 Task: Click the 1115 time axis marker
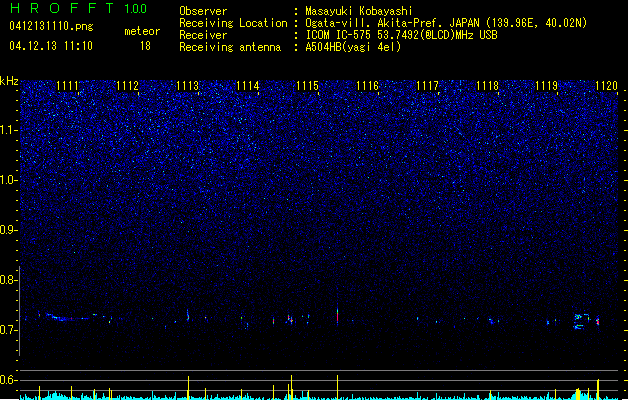click(307, 86)
